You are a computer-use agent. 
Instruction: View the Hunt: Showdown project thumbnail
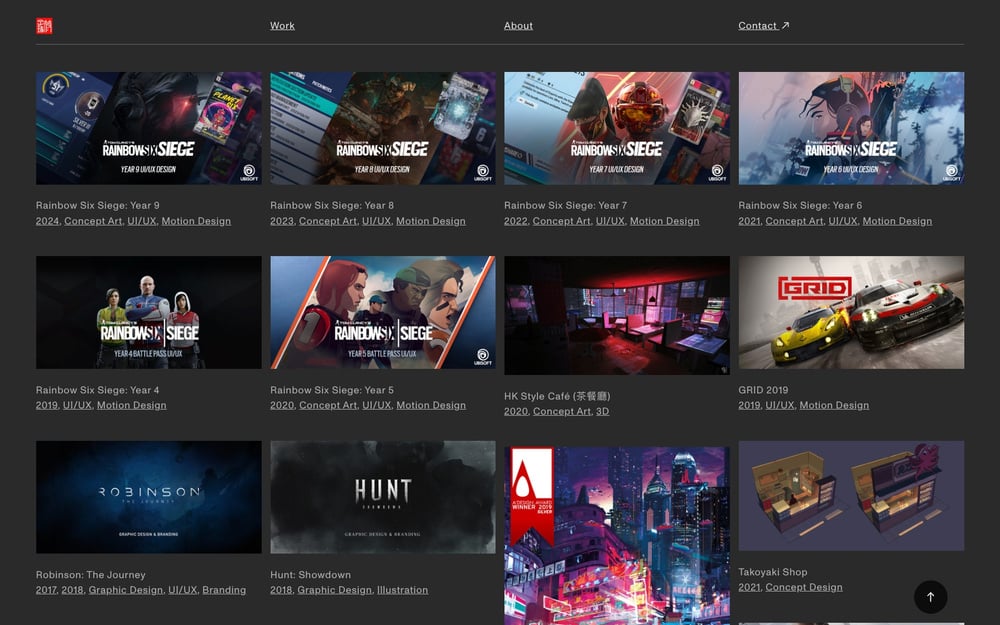pos(382,497)
